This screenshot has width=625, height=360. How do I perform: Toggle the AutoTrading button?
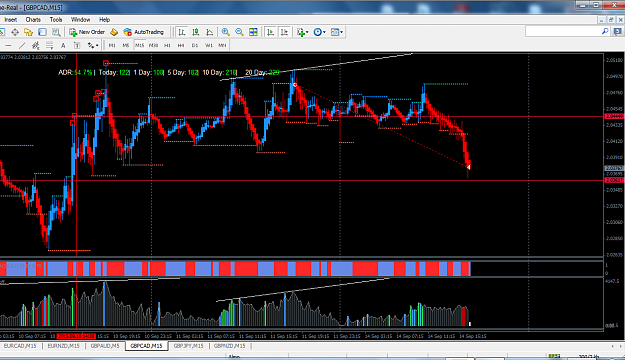[x=144, y=32]
